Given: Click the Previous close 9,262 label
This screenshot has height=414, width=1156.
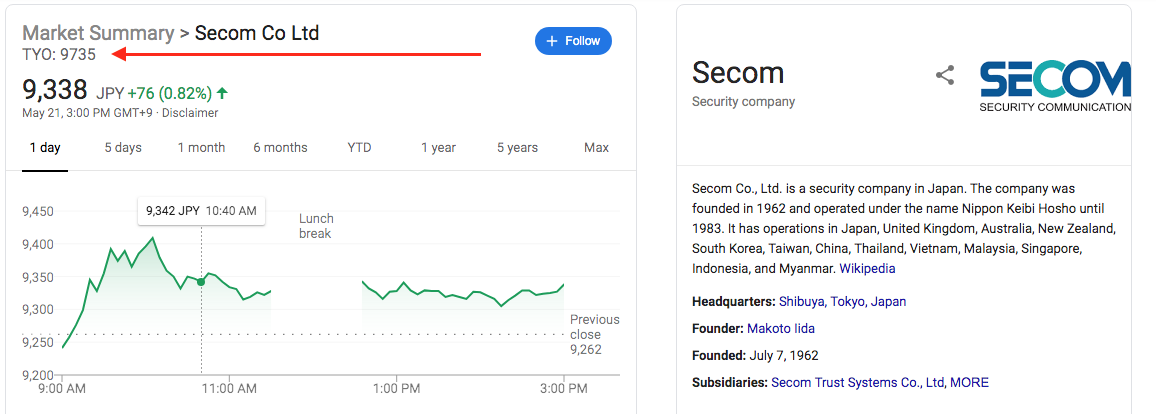Looking at the screenshot, I should pos(594,334).
